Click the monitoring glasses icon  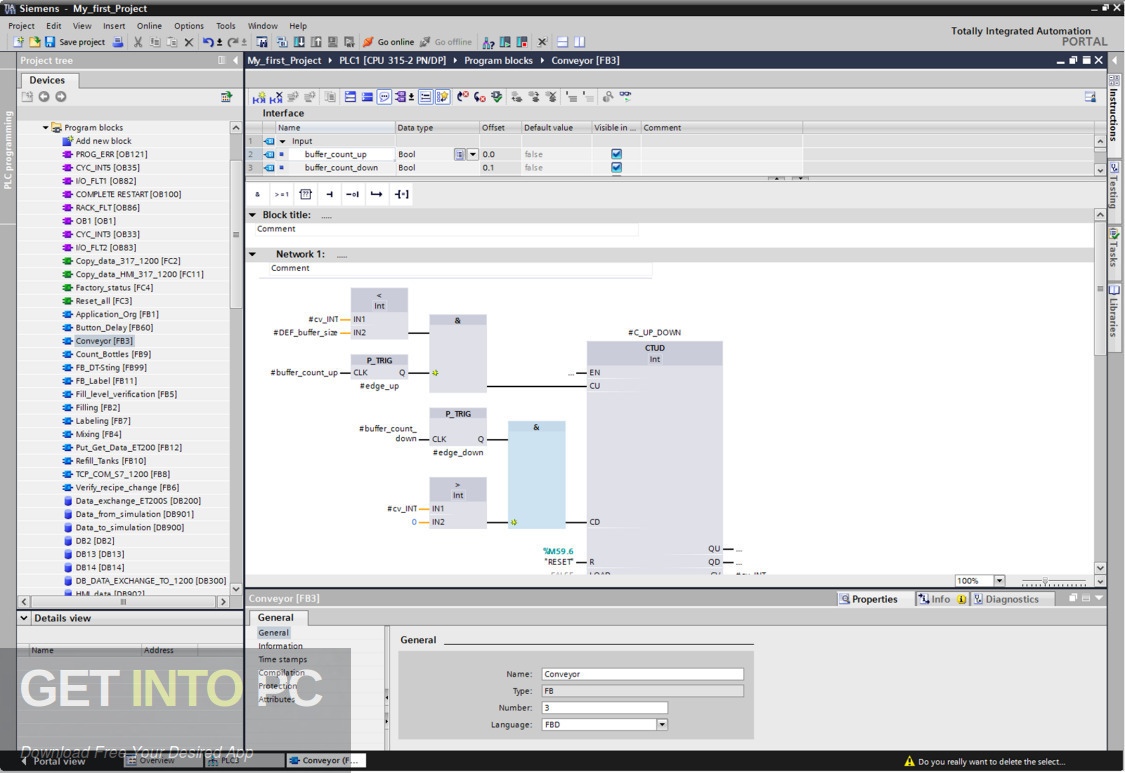(x=626, y=95)
